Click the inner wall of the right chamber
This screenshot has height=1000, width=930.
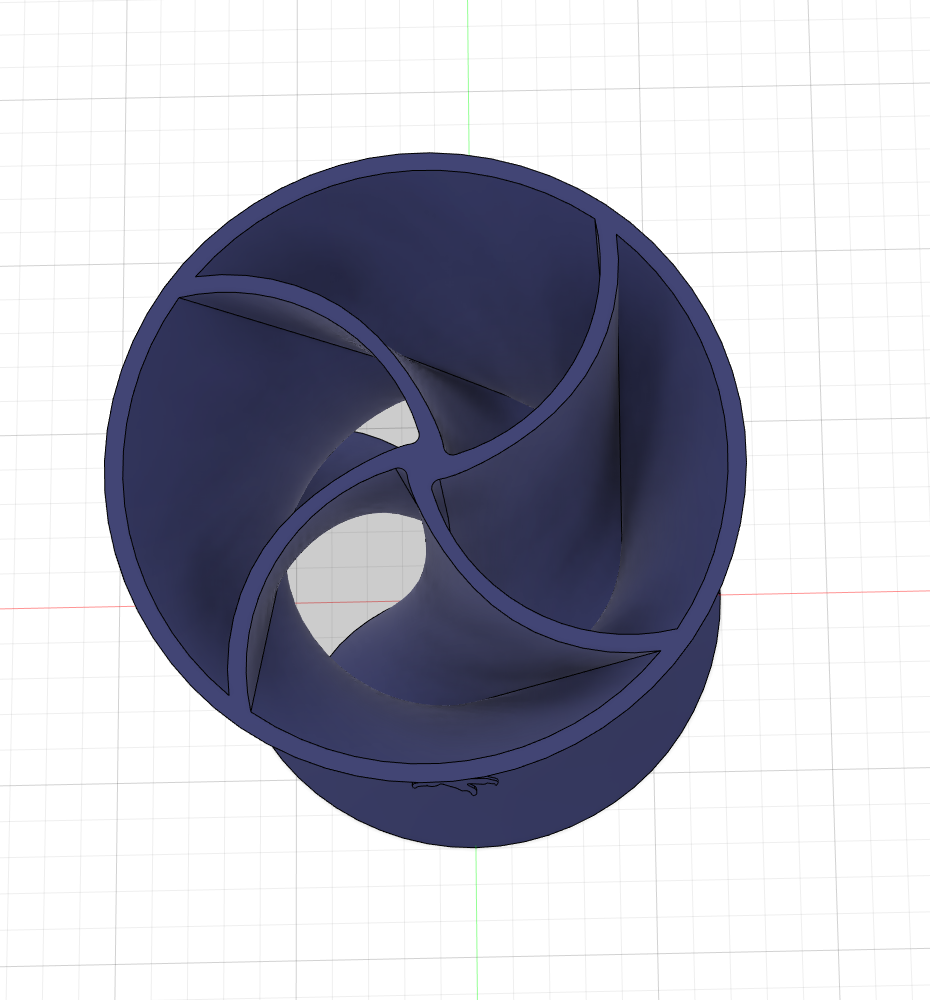680,420
